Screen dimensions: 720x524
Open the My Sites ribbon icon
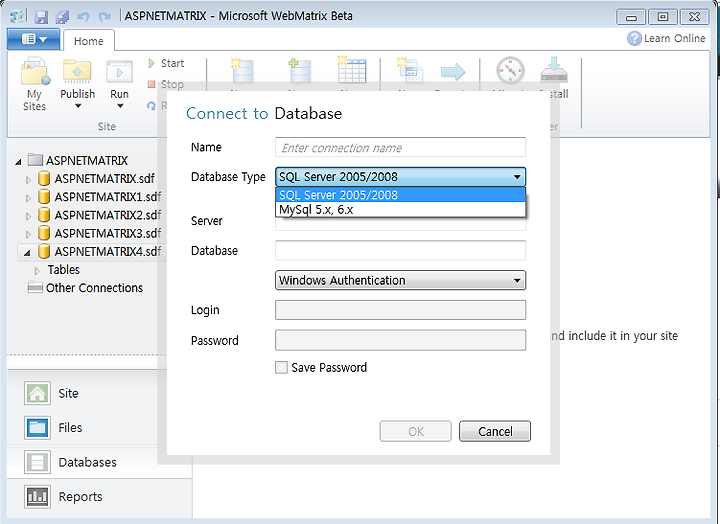click(x=35, y=71)
